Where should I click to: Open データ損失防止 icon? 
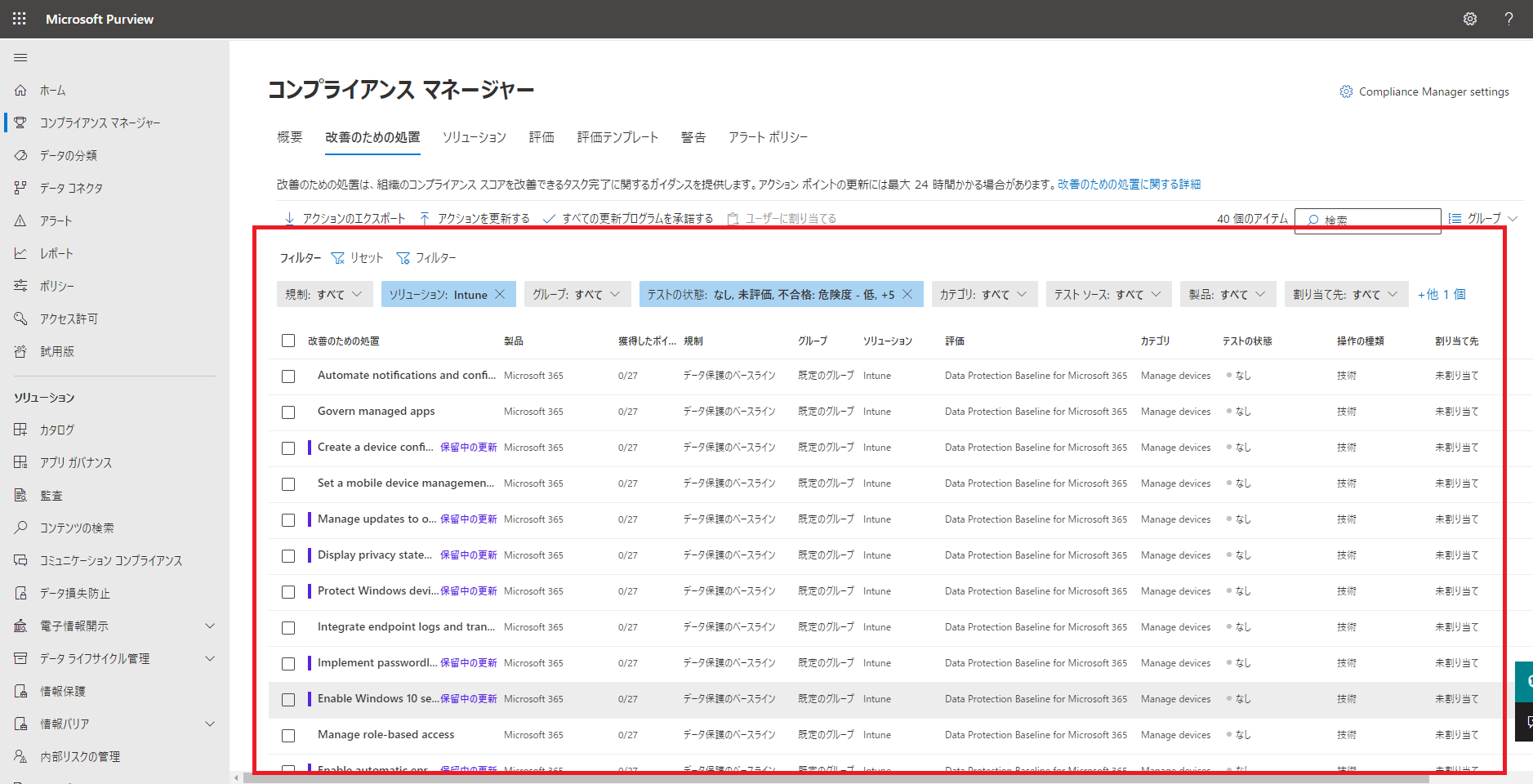point(20,593)
